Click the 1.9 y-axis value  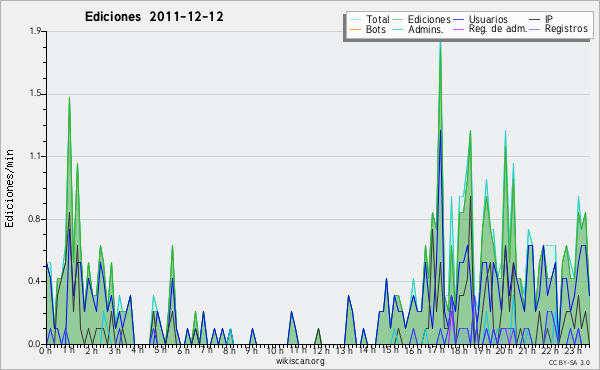tap(35, 31)
